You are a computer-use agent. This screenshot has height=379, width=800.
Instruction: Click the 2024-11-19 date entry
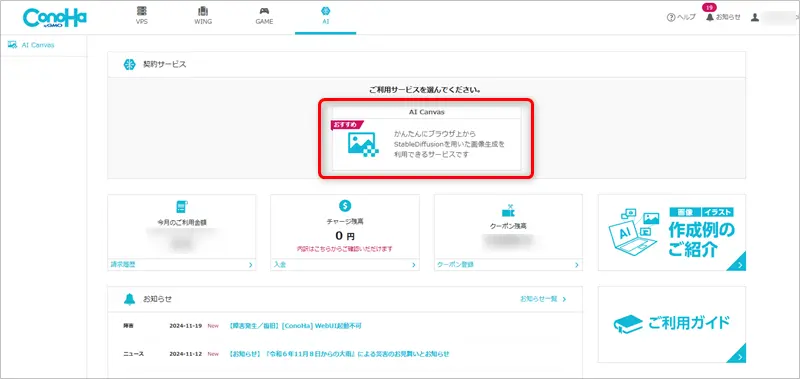tap(186, 325)
